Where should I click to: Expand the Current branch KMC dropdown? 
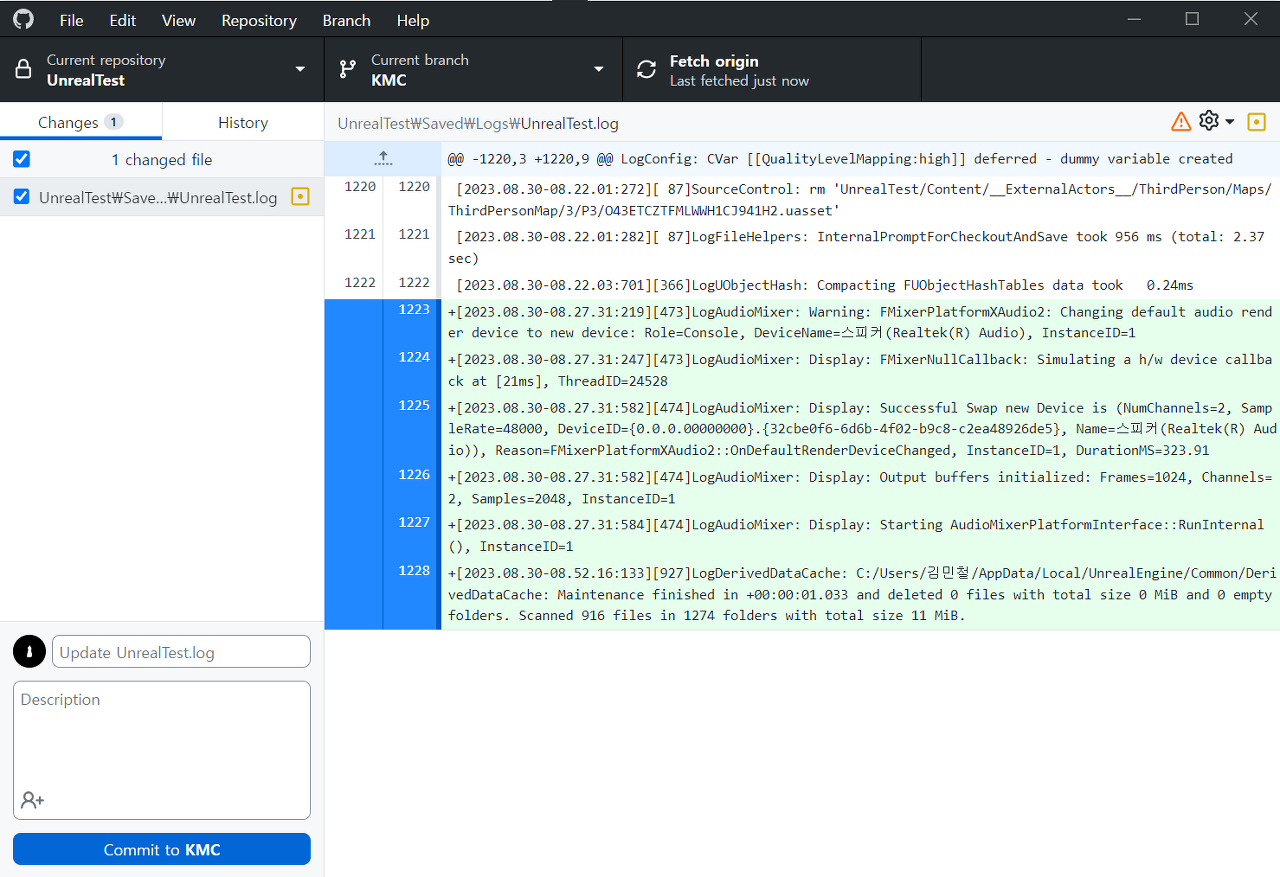coord(473,70)
